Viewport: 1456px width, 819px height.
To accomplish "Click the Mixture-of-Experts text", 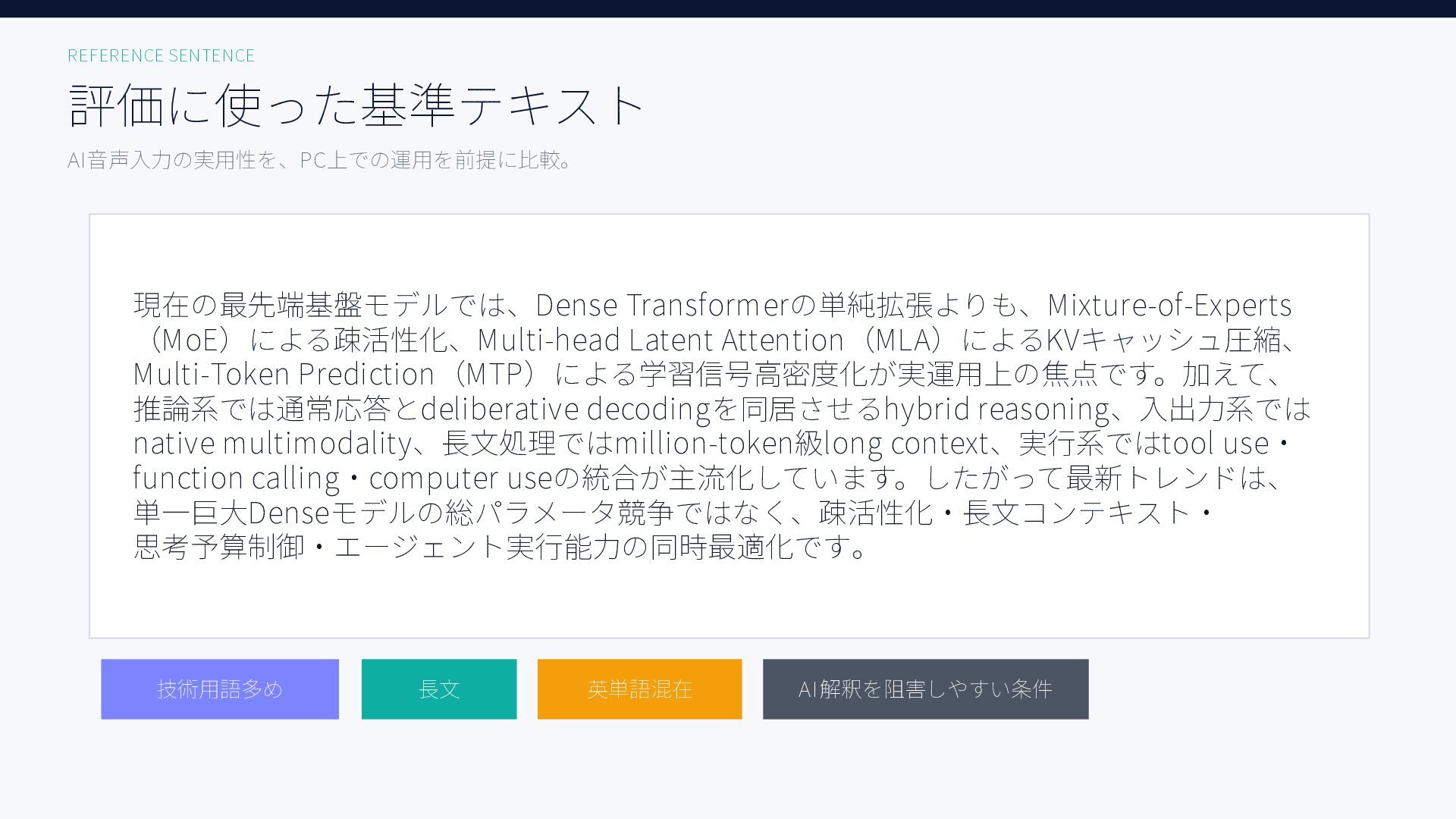I will (1169, 305).
